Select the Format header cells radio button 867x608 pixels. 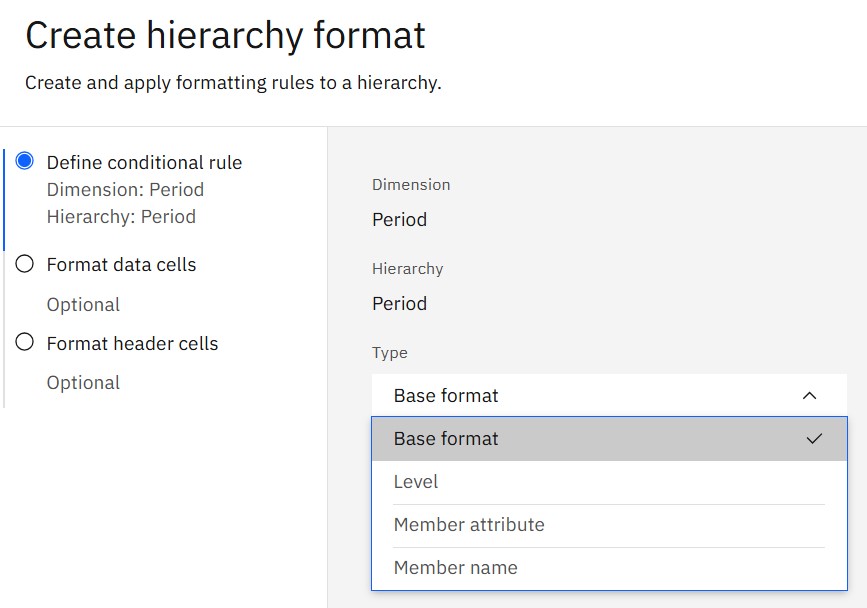(x=25, y=343)
